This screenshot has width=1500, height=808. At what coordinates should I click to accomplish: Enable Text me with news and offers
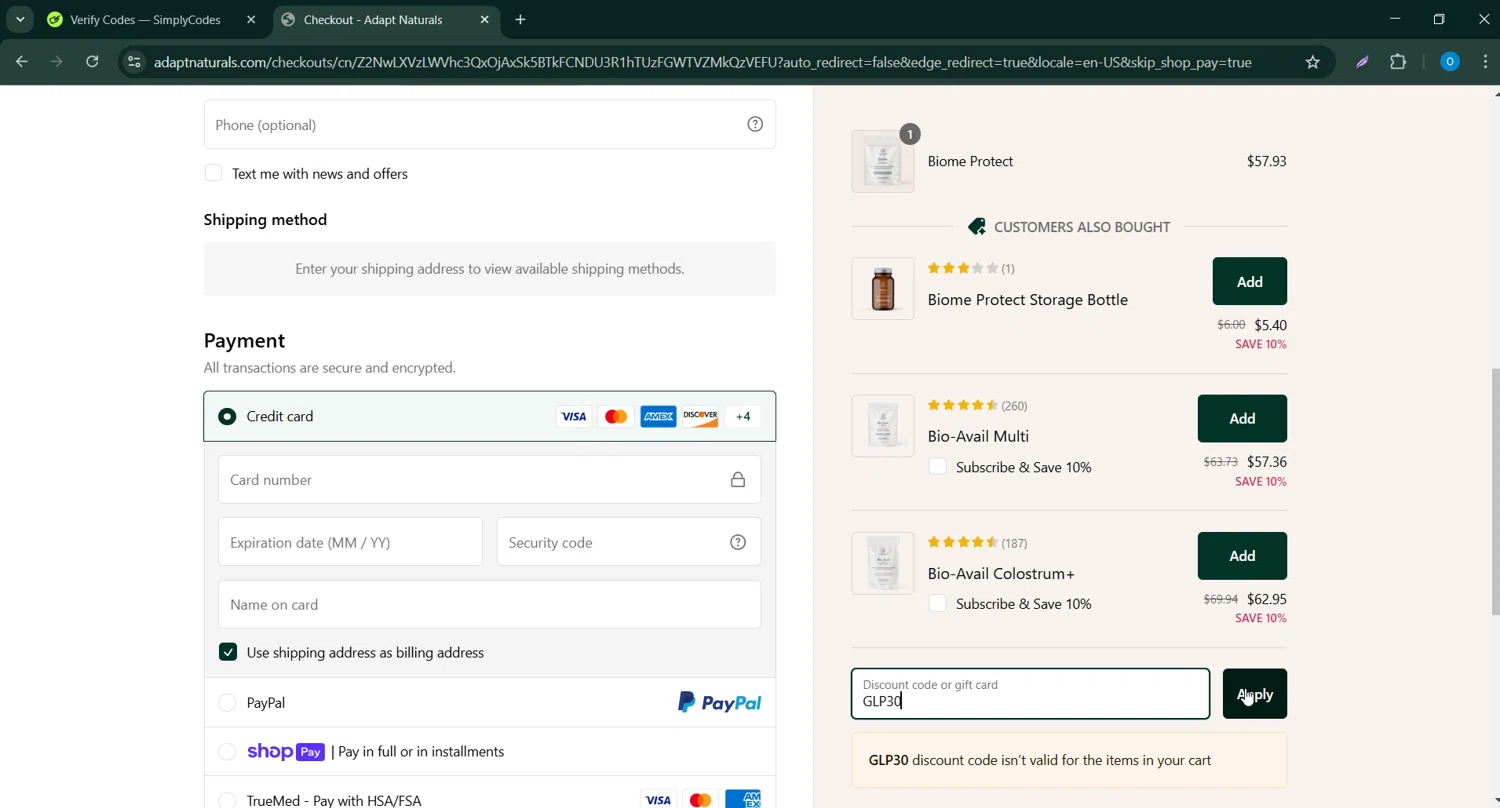[213, 173]
